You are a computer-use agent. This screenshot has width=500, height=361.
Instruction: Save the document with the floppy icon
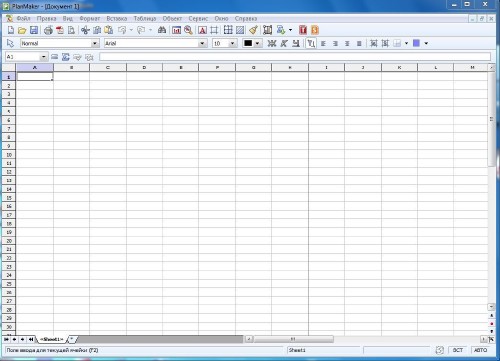click(x=34, y=30)
